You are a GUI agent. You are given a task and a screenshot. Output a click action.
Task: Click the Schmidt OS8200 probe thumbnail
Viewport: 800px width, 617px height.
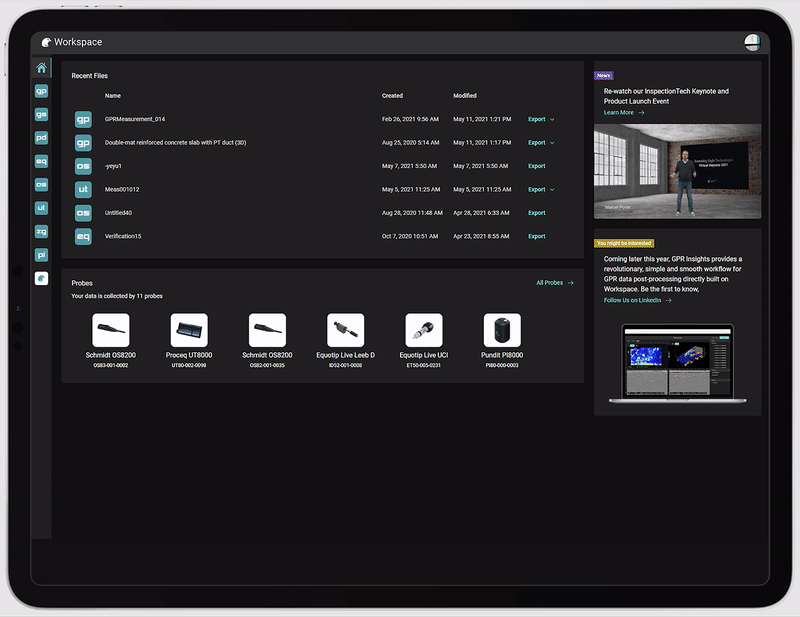111,327
